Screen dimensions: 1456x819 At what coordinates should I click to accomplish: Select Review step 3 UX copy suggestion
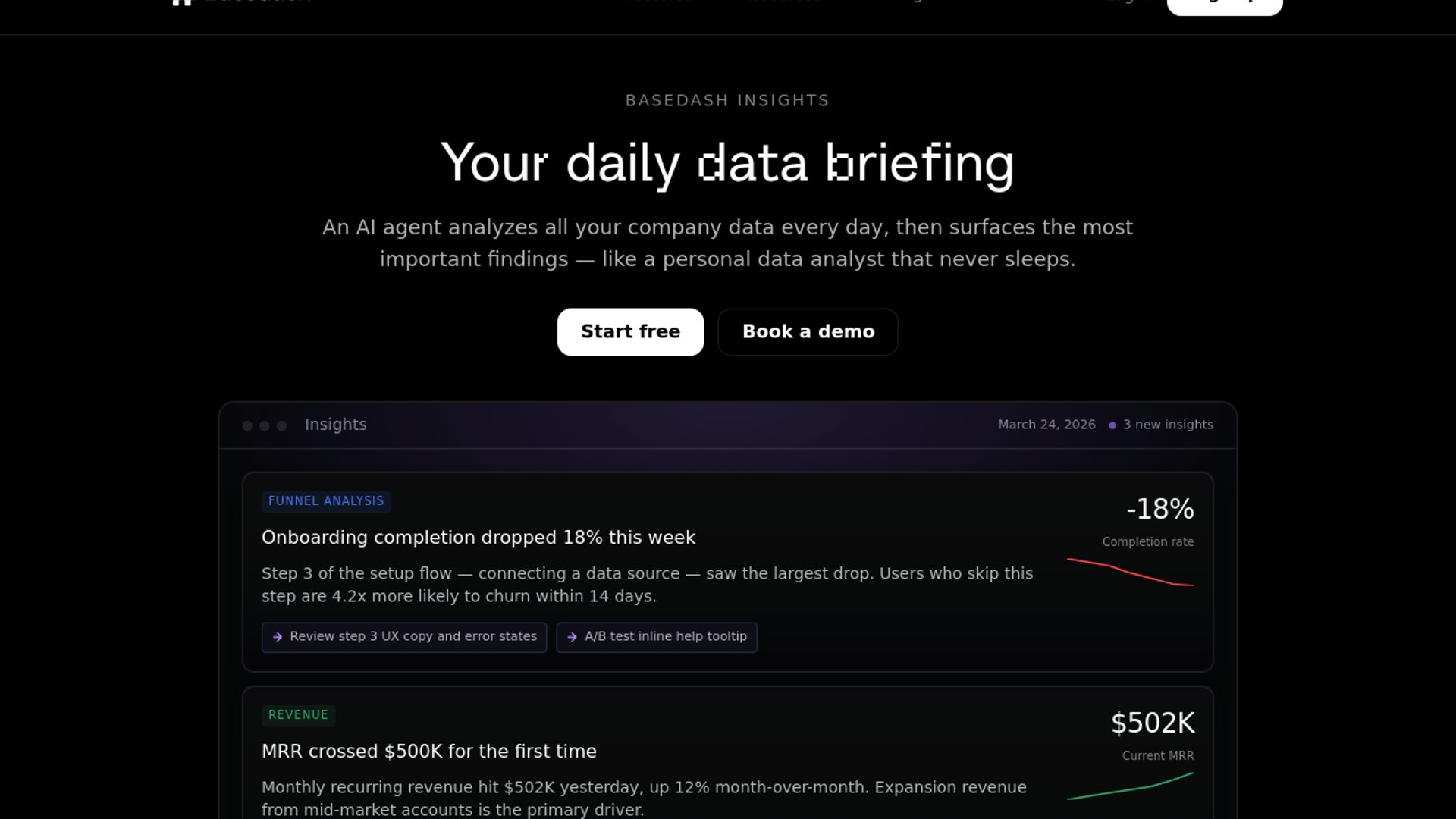[413, 637]
